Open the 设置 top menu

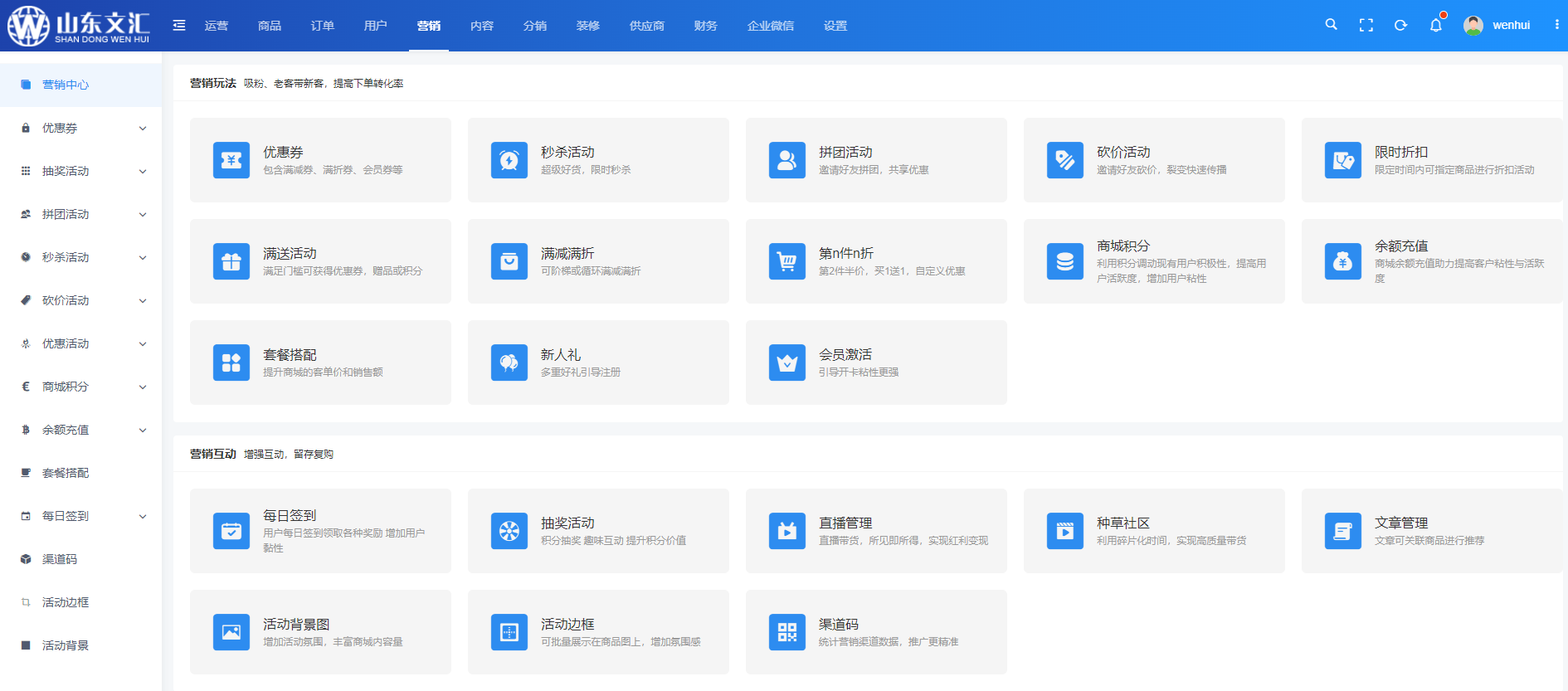coord(835,26)
